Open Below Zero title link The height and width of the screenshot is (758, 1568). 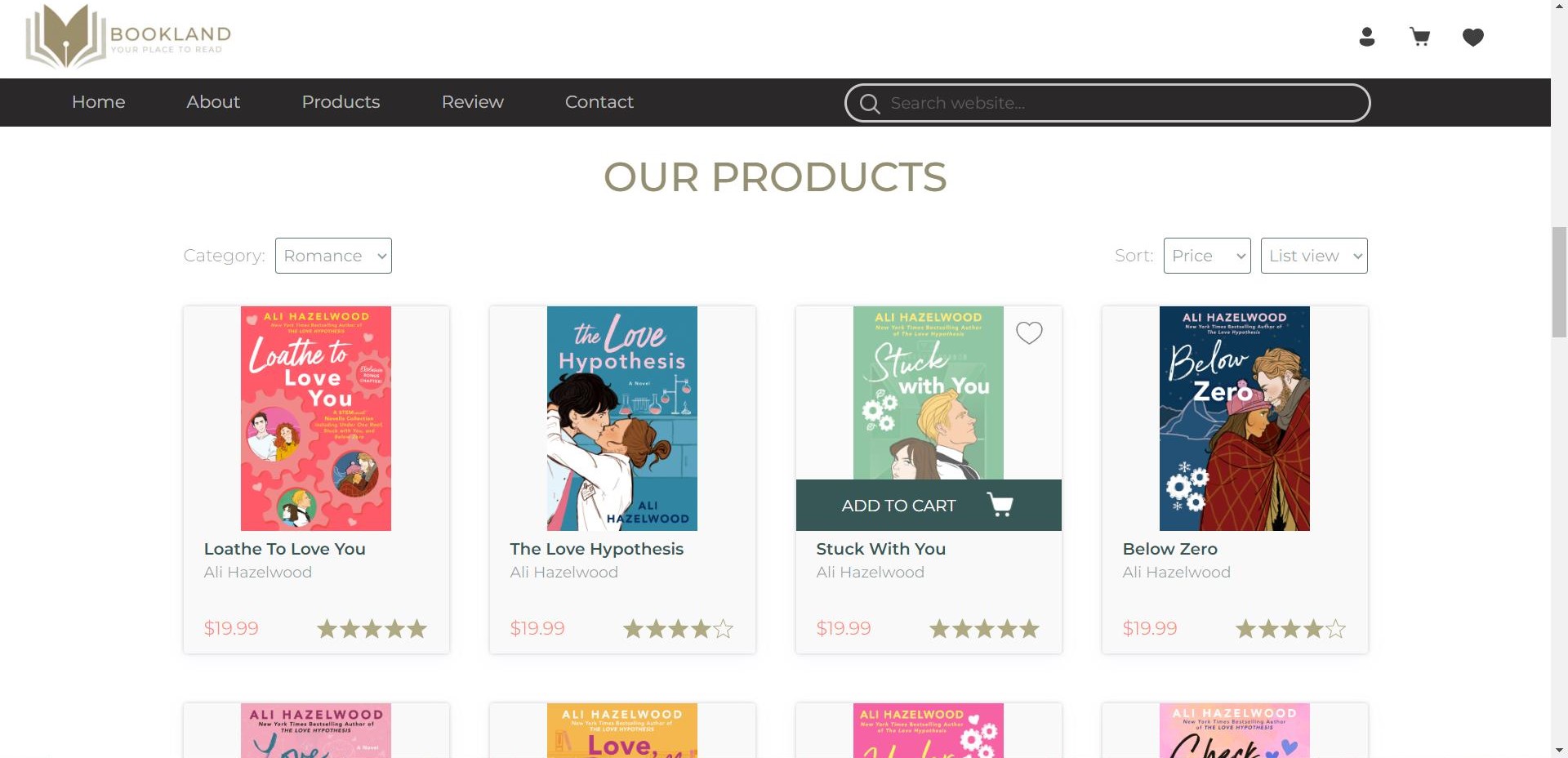1170,549
